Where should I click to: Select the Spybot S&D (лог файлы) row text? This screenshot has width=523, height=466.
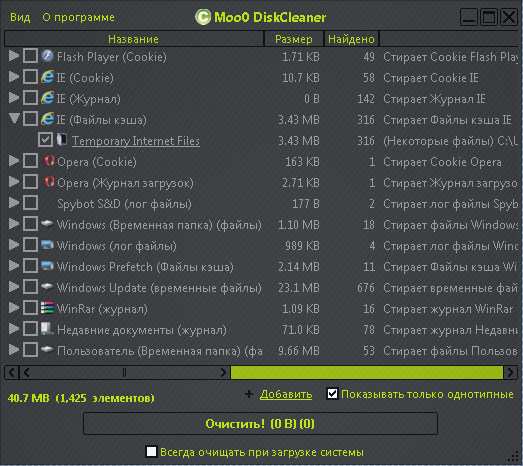click(x=124, y=203)
